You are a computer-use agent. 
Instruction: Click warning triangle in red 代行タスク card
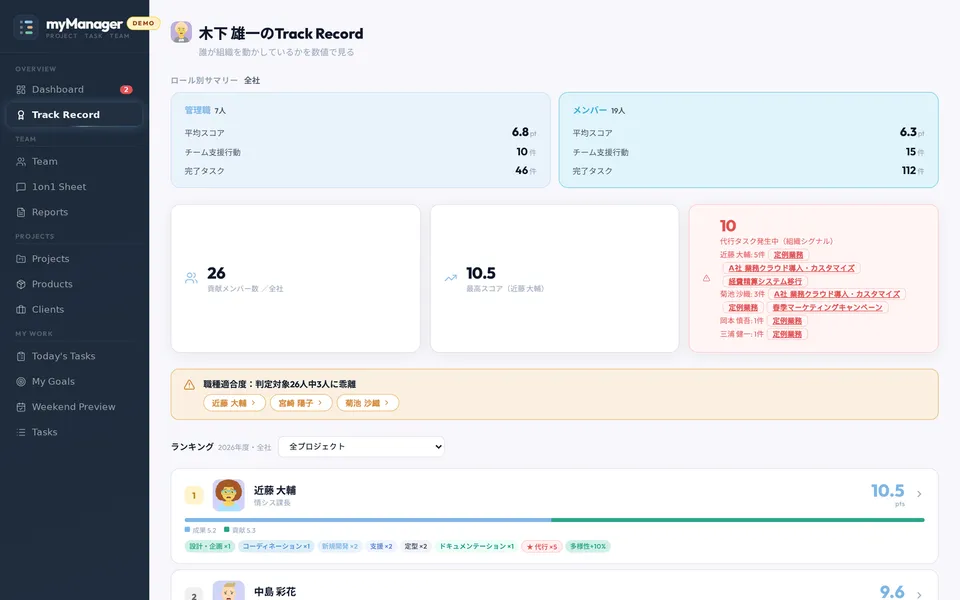707,278
